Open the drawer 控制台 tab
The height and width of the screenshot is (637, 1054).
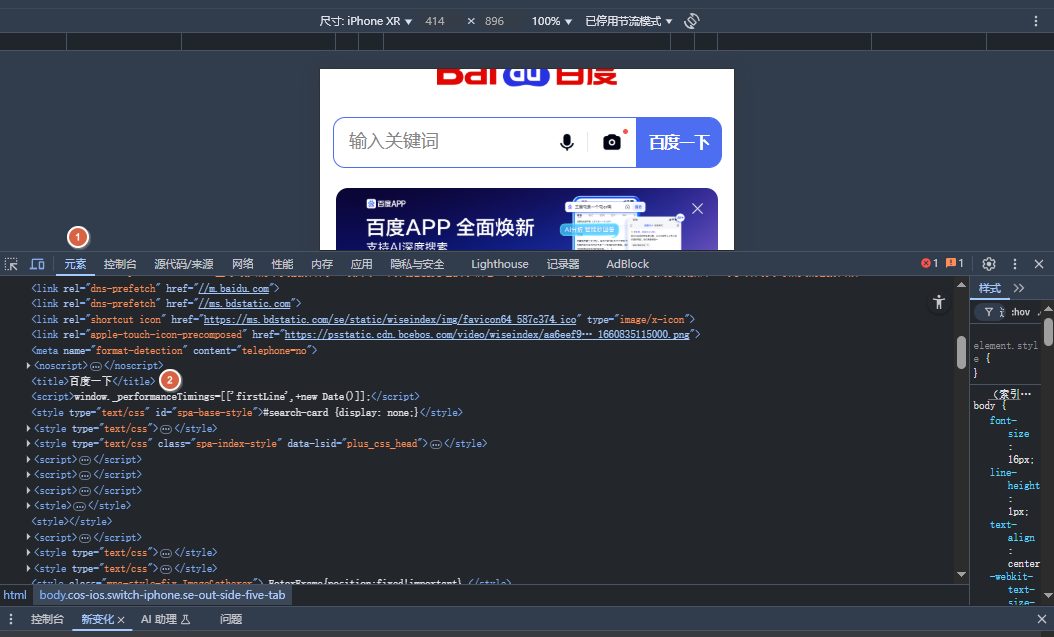(47, 619)
